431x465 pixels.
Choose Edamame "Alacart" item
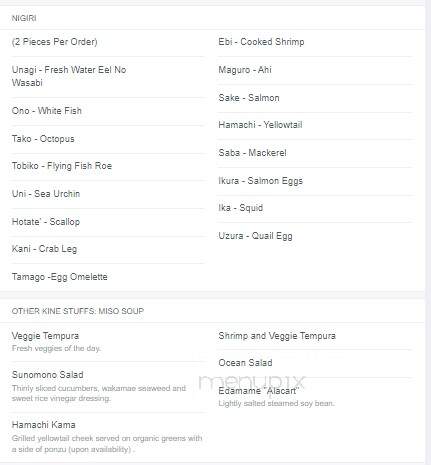tap(259, 391)
